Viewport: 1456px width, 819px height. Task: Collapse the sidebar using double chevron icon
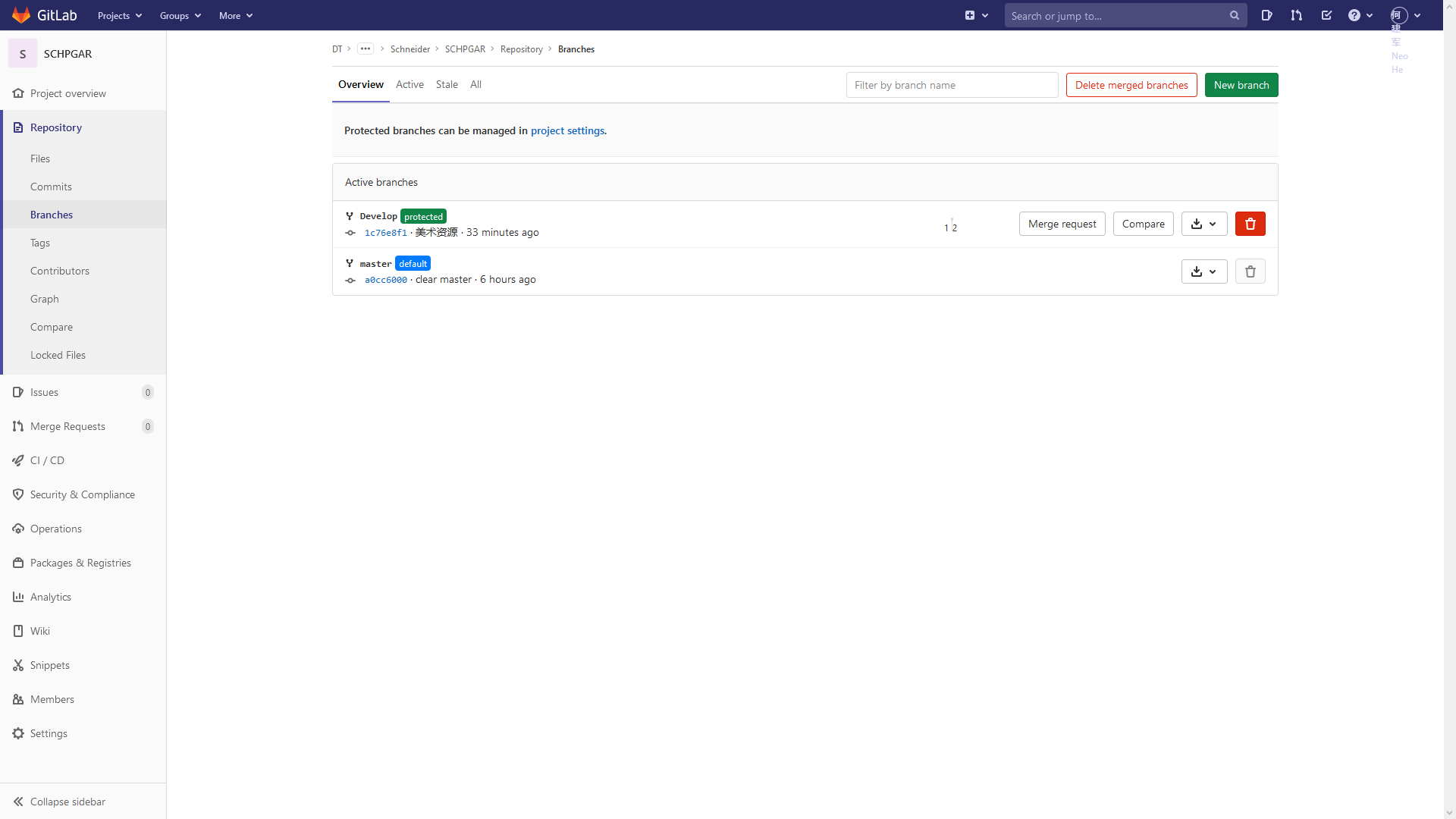[18, 802]
